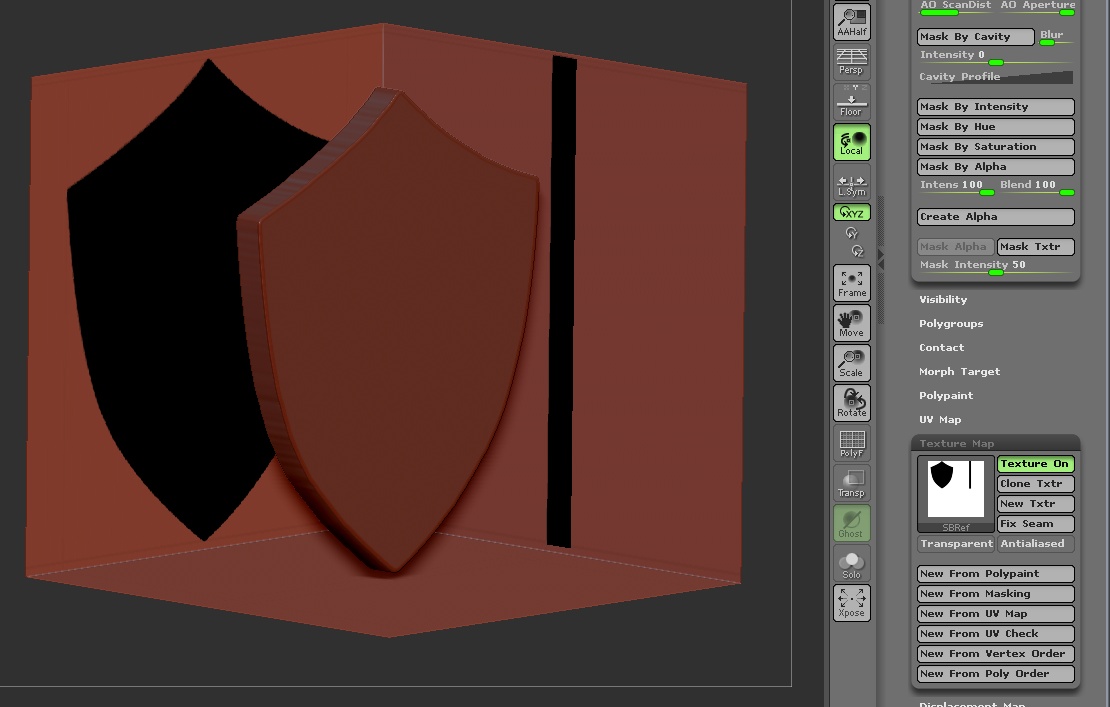Select the Move view icon
Screen dimensions: 1110x707
tap(852, 323)
